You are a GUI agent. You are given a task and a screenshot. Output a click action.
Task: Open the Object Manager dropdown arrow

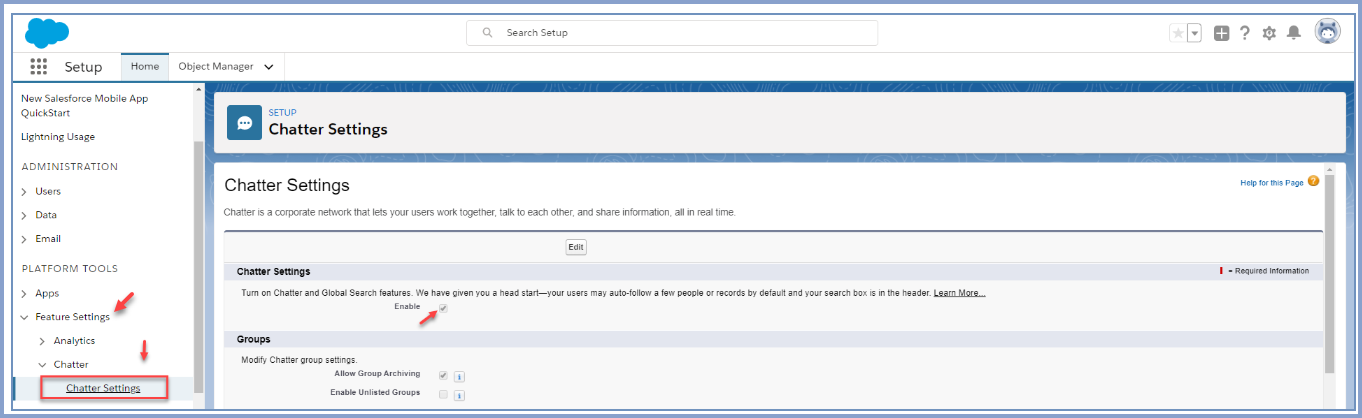click(x=269, y=67)
